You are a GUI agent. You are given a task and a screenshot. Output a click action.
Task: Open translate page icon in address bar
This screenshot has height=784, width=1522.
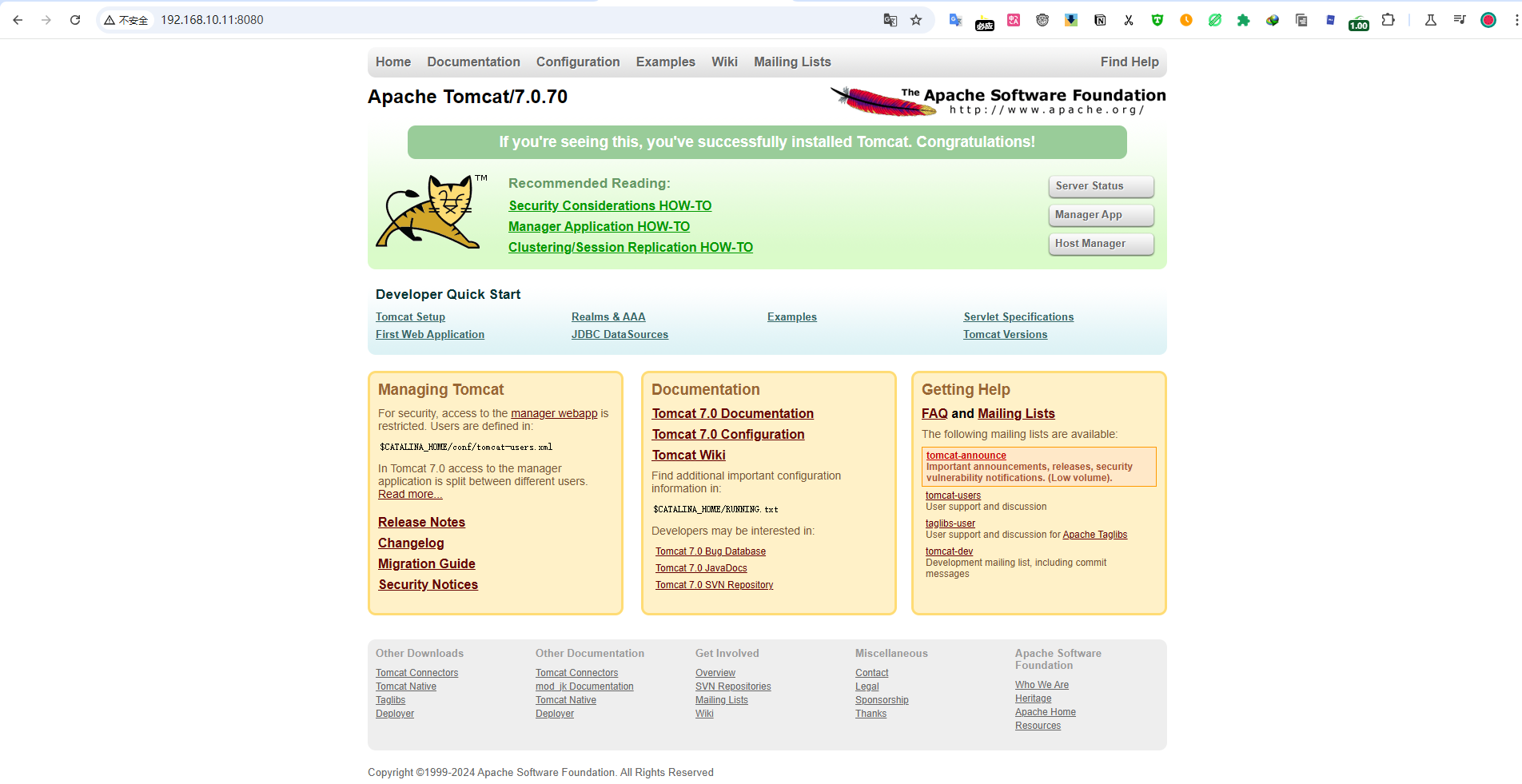(890, 20)
